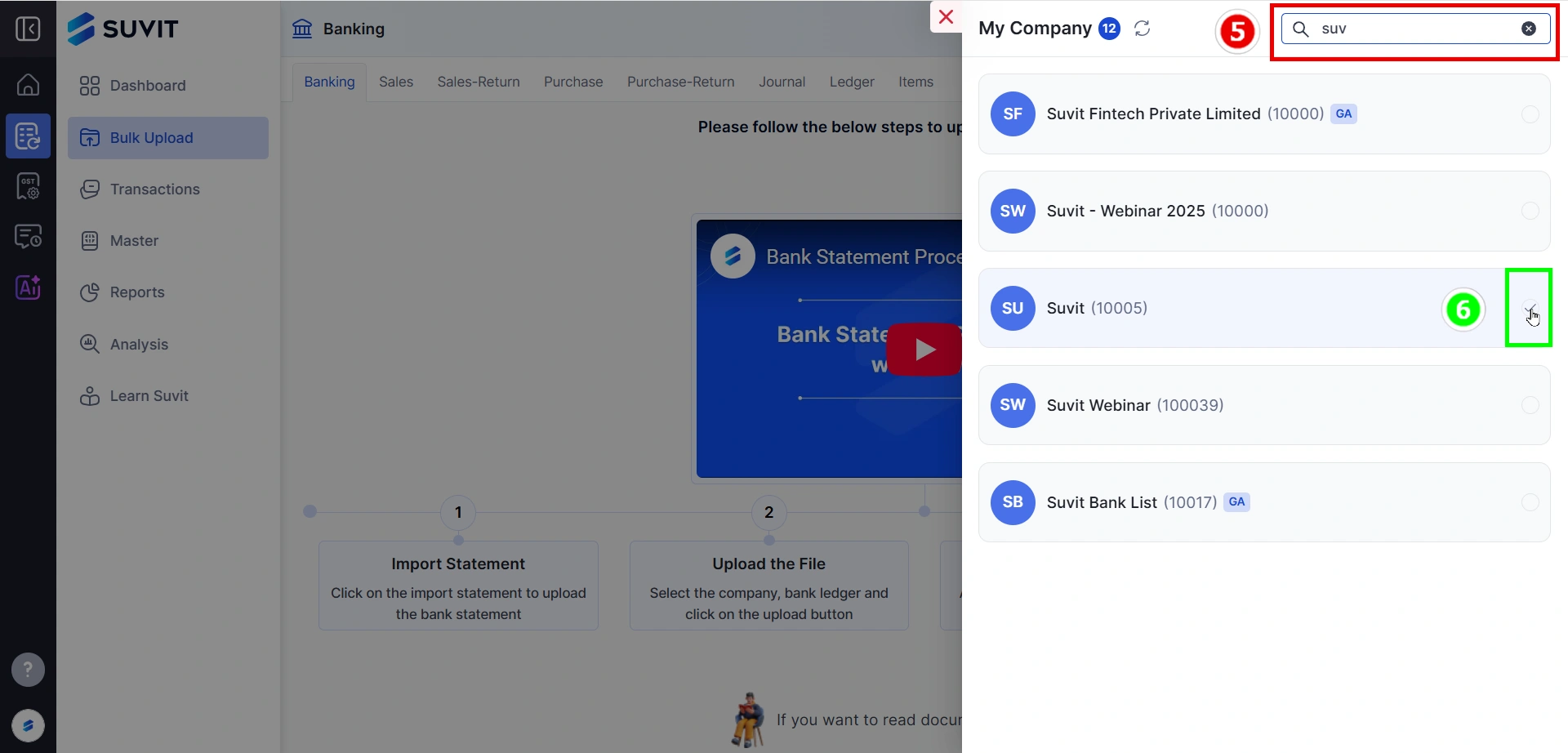Select Suvit Webinar (100039) radio button
The height and width of the screenshot is (753, 1568).
click(1530, 405)
